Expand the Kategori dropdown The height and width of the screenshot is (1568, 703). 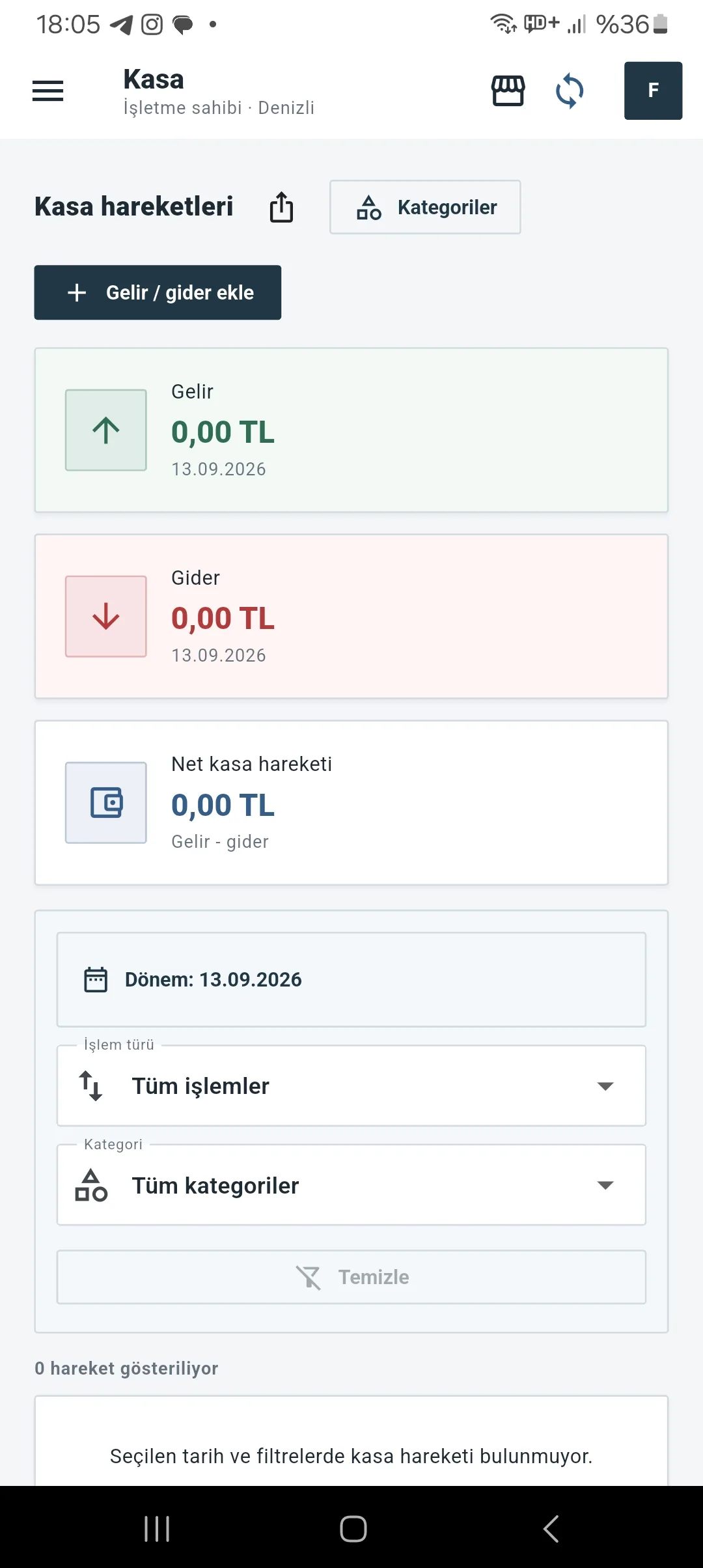point(351,1185)
